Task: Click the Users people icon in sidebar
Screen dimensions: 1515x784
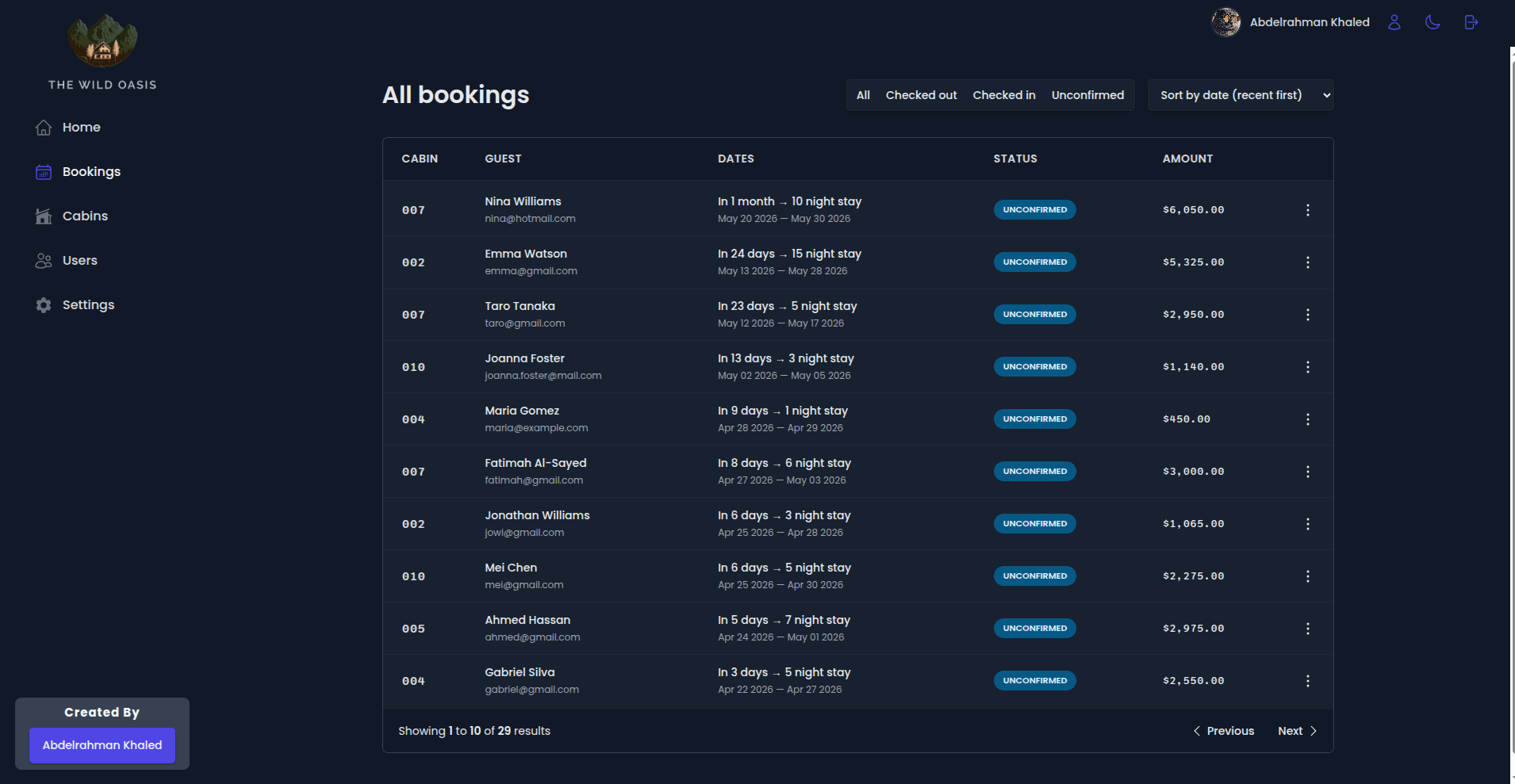Action: 44,261
